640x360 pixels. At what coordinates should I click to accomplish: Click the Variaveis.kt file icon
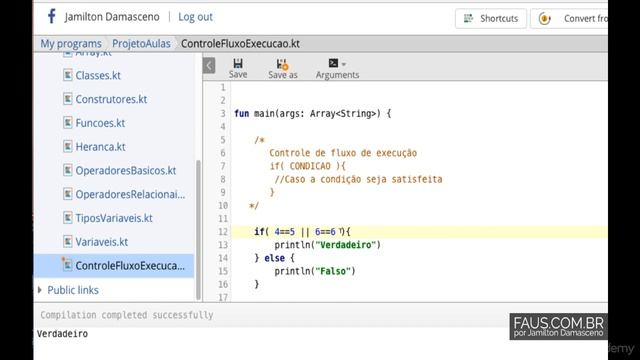coord(68,241)
